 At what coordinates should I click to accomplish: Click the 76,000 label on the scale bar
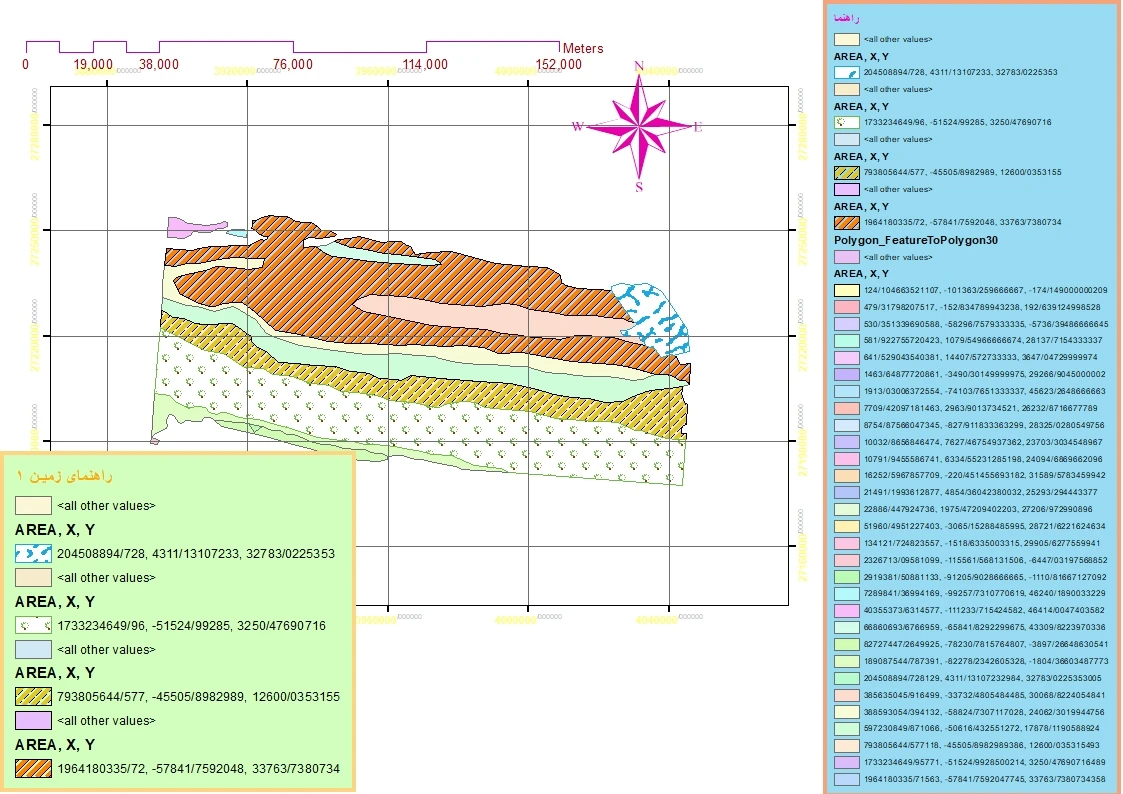(x=292, y=65)
